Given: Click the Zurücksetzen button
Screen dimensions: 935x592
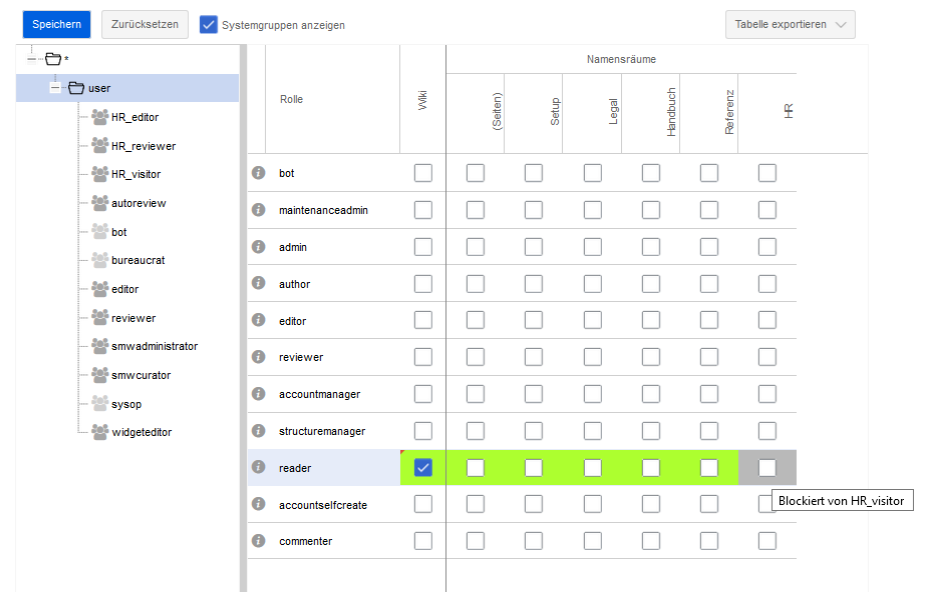Looking at the screenshot, I should coord(144,25).
